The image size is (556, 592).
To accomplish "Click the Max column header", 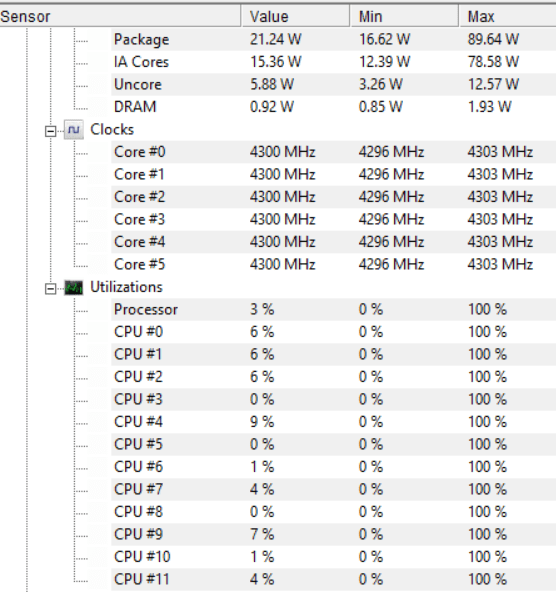I will click(x=508, y=17).
